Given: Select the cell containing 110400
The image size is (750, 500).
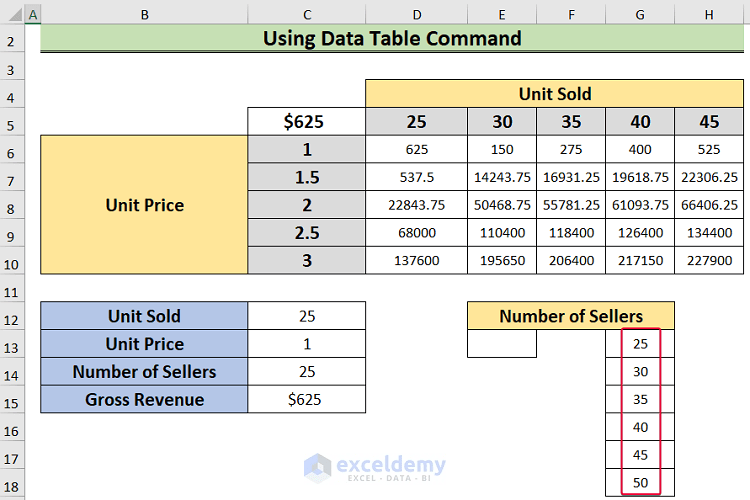Looking at the screenshot, I should tap(502, 233).
